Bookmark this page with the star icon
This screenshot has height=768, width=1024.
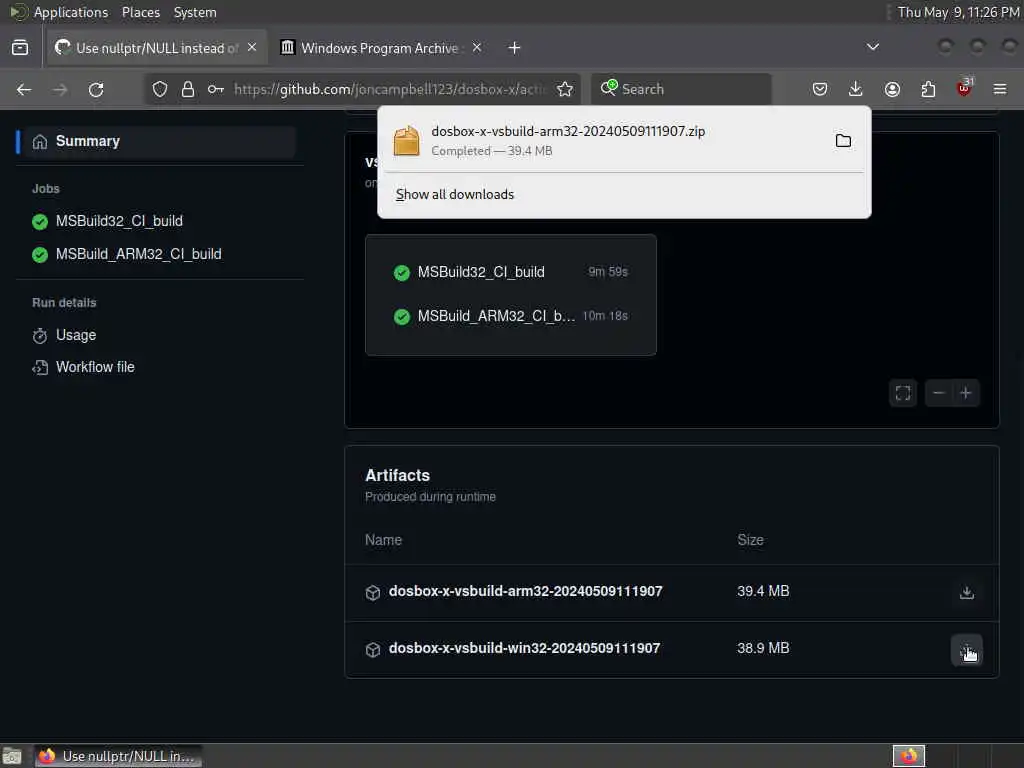click(x=565, y=89)
